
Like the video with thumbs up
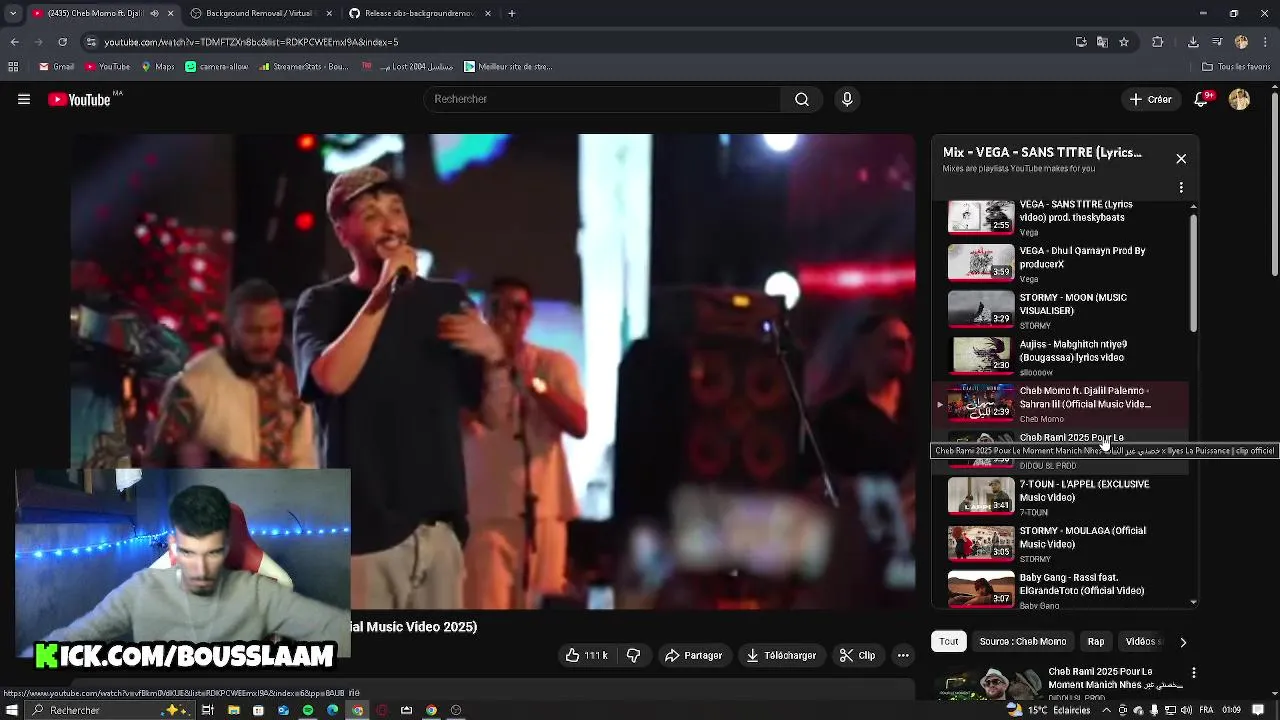click(x=586, y=655)
